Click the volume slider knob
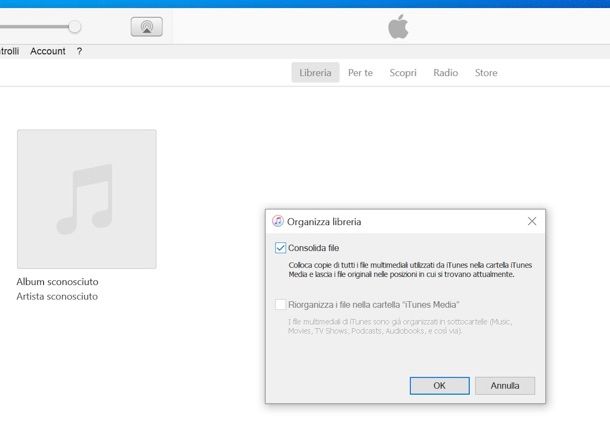Screen dimensions: 610x424 pos(74,27)
